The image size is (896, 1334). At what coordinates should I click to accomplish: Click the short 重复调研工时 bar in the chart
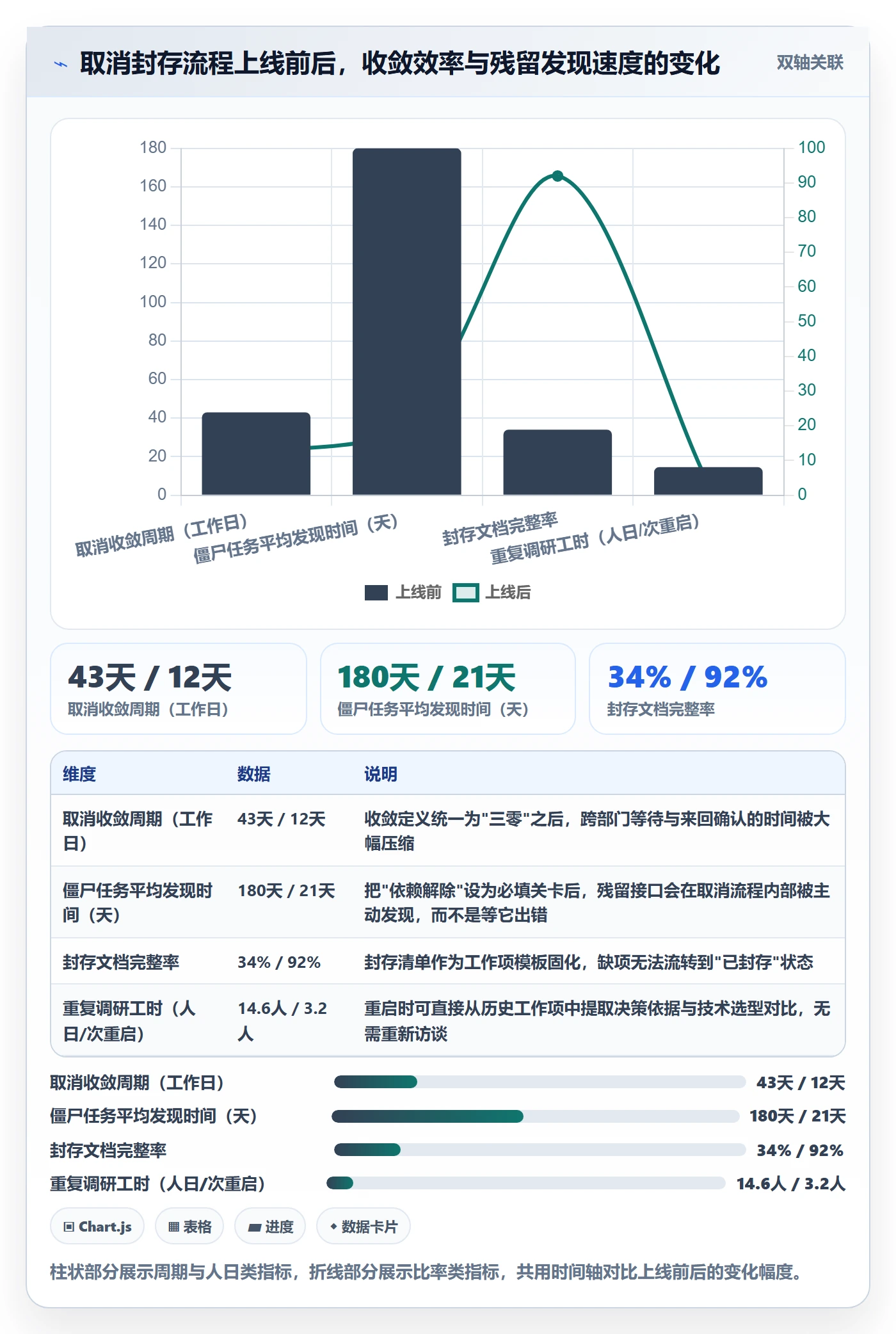pos(708,481)
